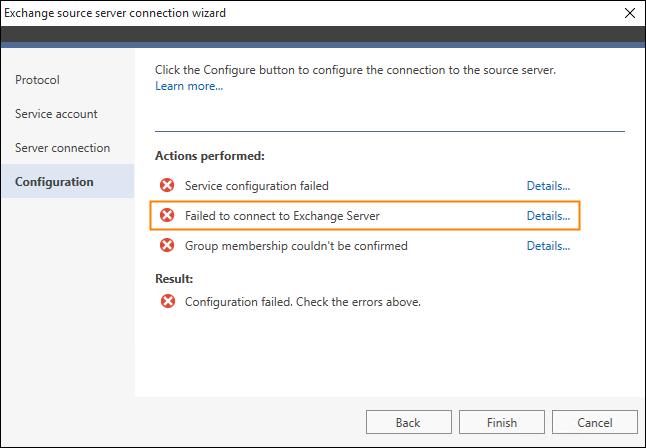
Task: Click the Group membership couldn't be confirmed text
Action: click(x=296, y=246)
